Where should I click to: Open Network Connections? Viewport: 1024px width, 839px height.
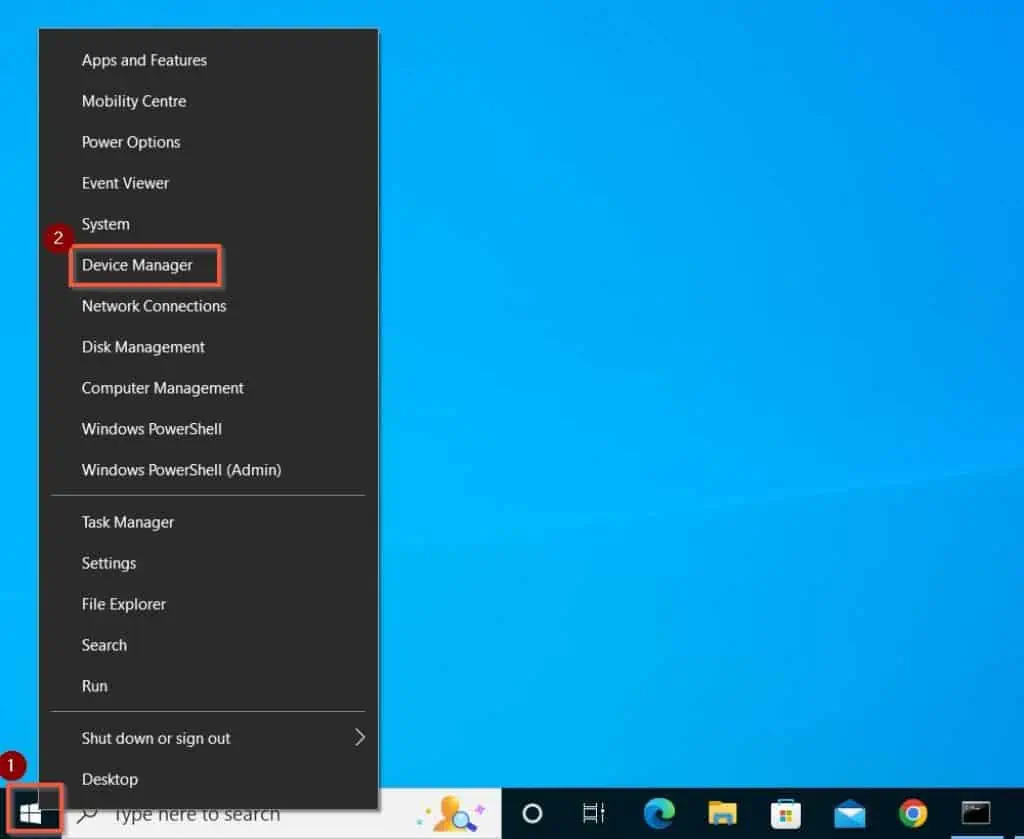pos(153,306)
